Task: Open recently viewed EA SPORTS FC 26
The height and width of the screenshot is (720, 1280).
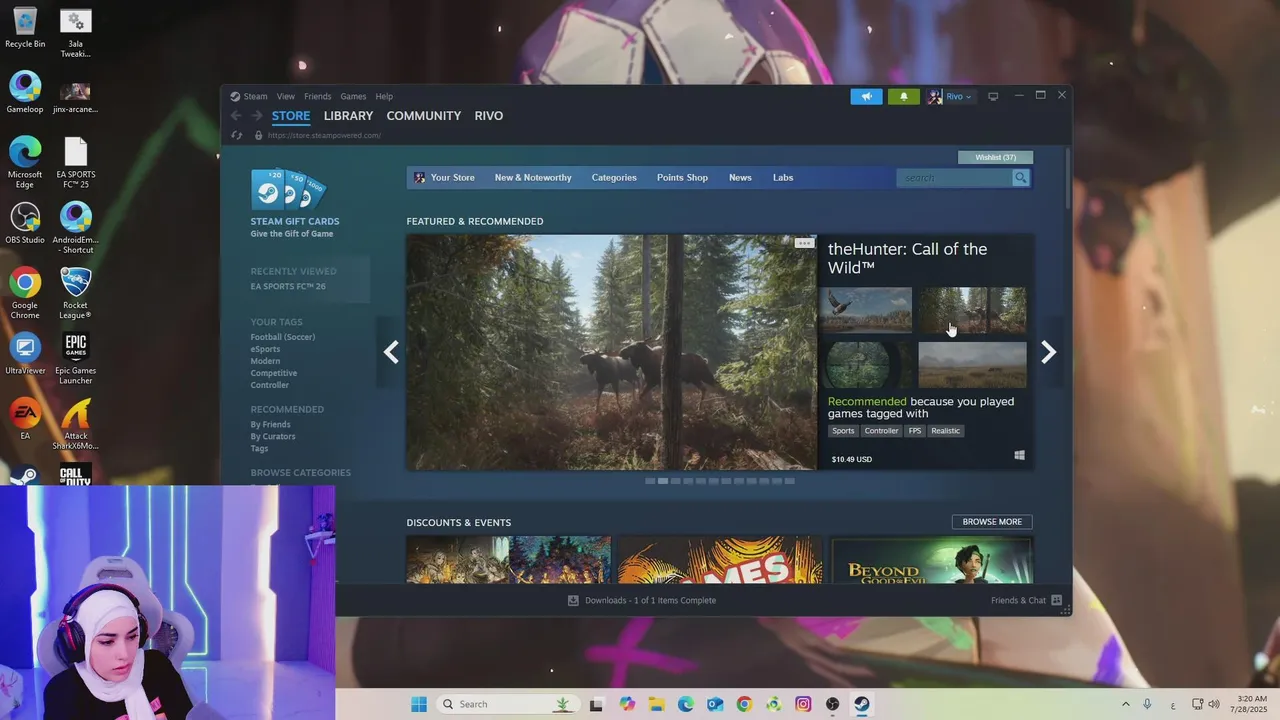Action: pyautogui.click(x=288, y=287)
